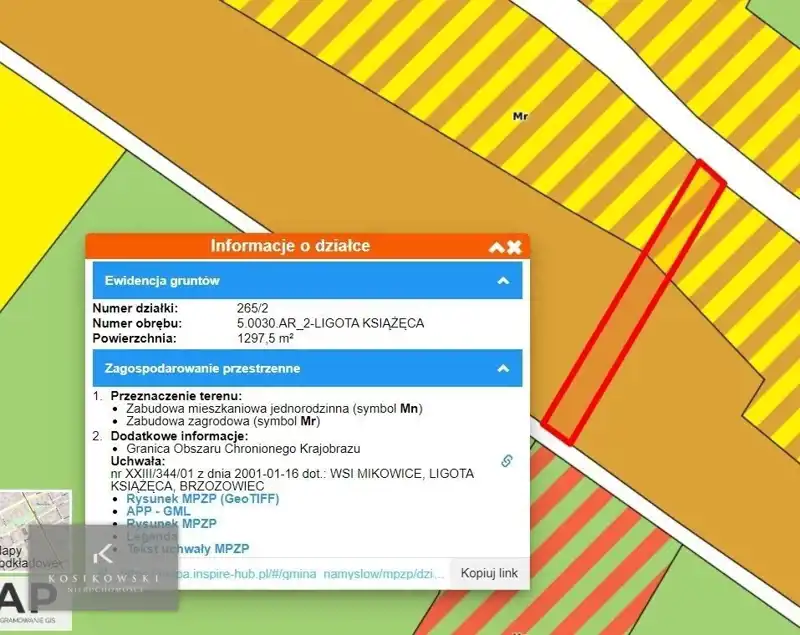Collapse the Ewidencja gruntów section

click(x=503, y=281)
